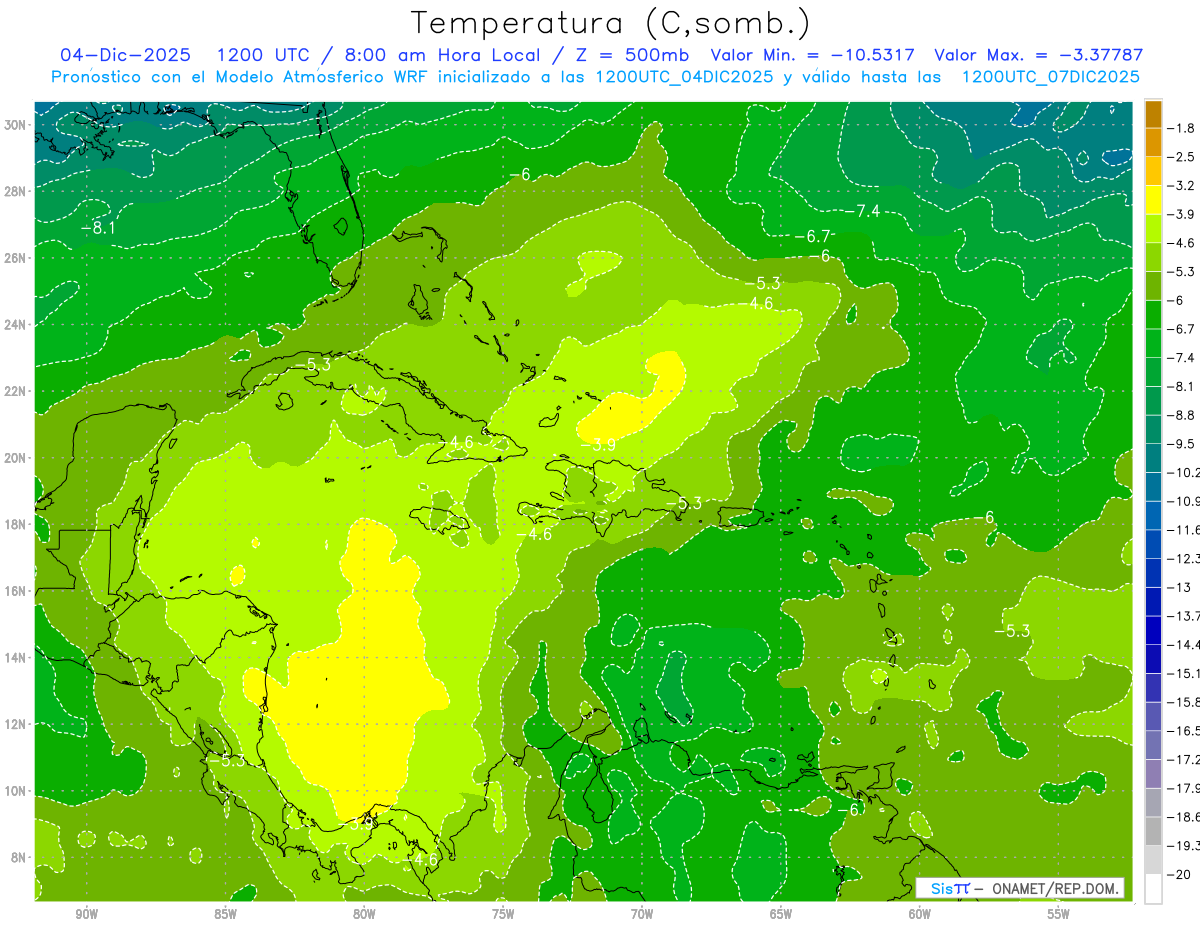1200x927 pixels.
Task: Click the yellow colorbar swatch between -3.2 and -3.9
Action: click(1153, 199)
